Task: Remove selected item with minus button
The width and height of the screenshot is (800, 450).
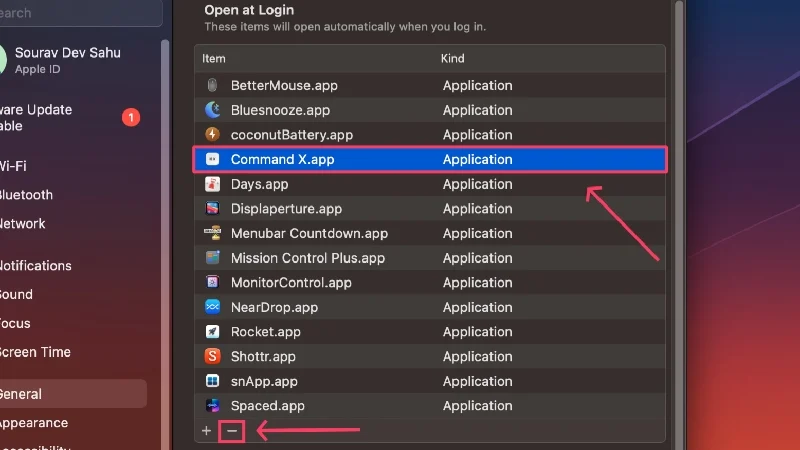Action: point(232,431)
